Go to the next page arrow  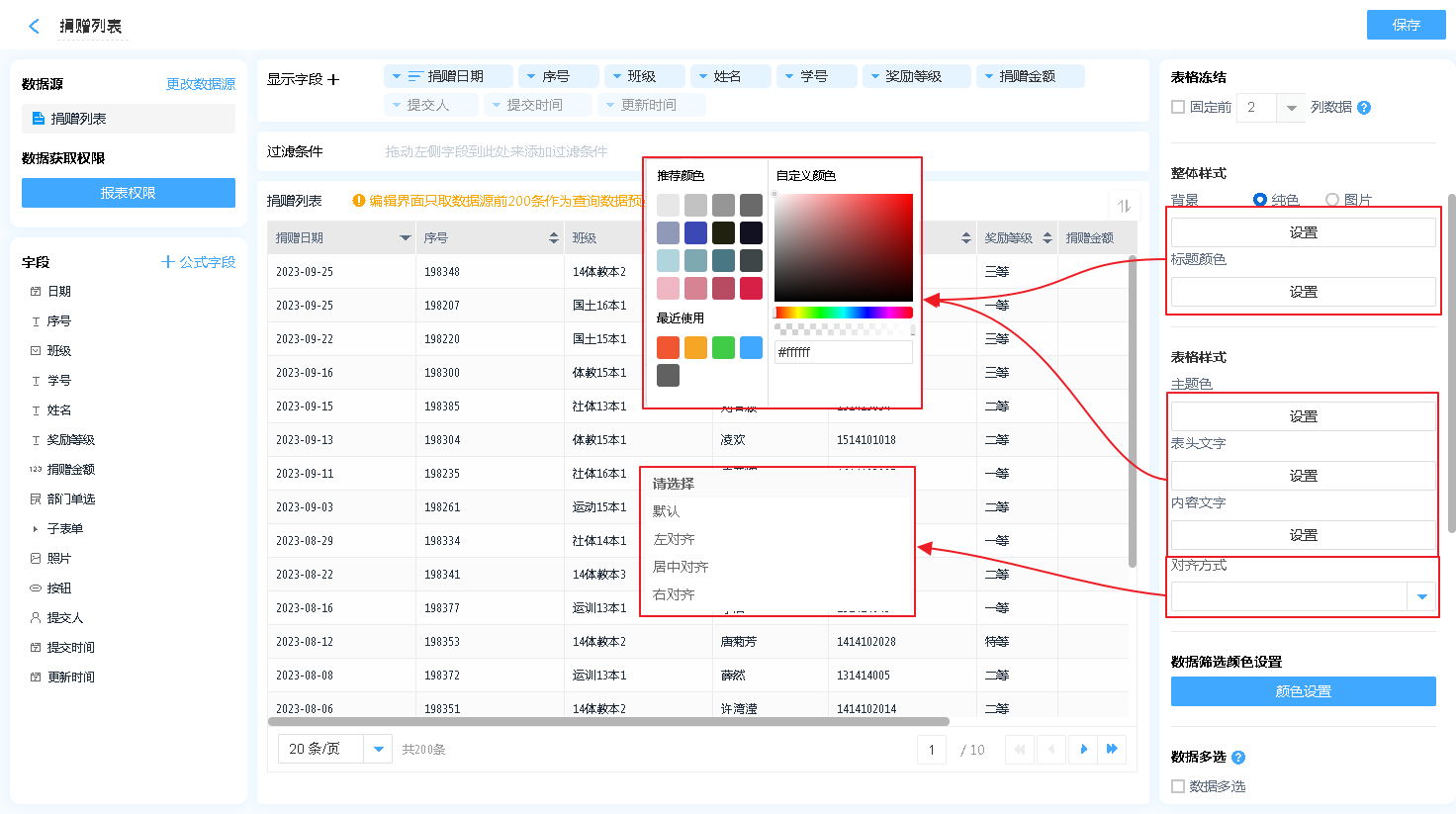1084,750
